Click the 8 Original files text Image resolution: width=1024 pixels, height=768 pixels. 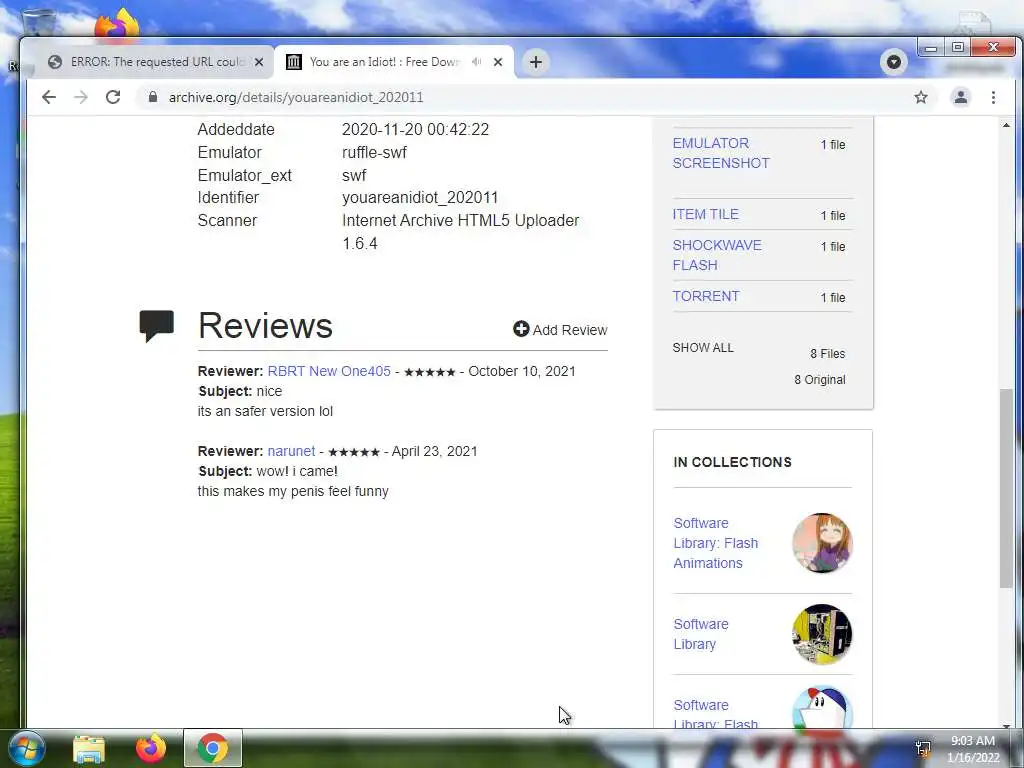pos(820,379)
